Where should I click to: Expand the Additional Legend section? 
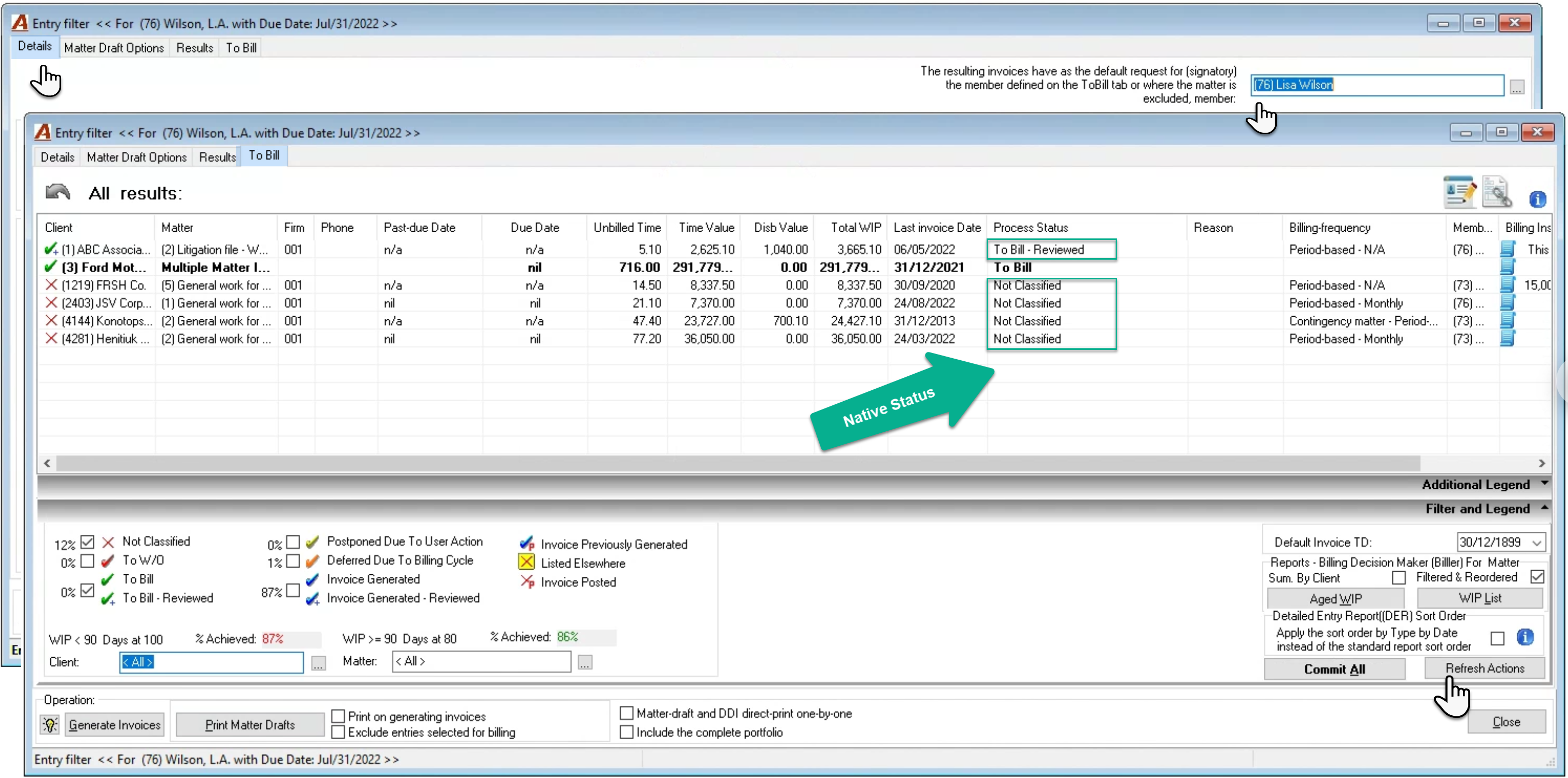1544,484
